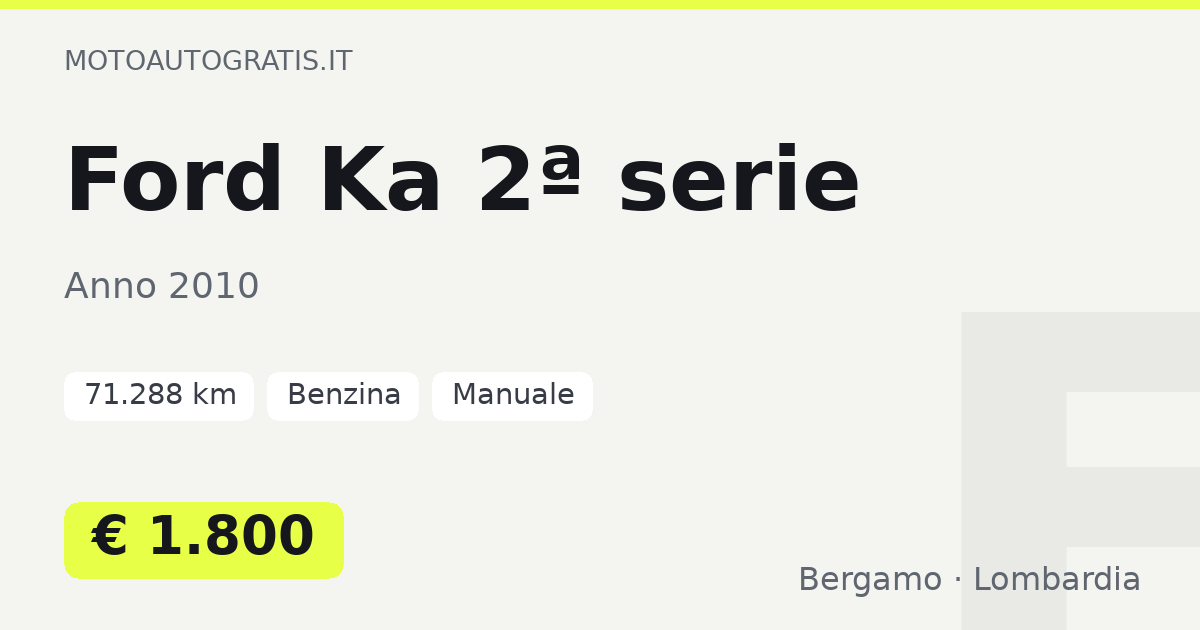Choose the Manuale transmission chip

[x=512, y=396]
